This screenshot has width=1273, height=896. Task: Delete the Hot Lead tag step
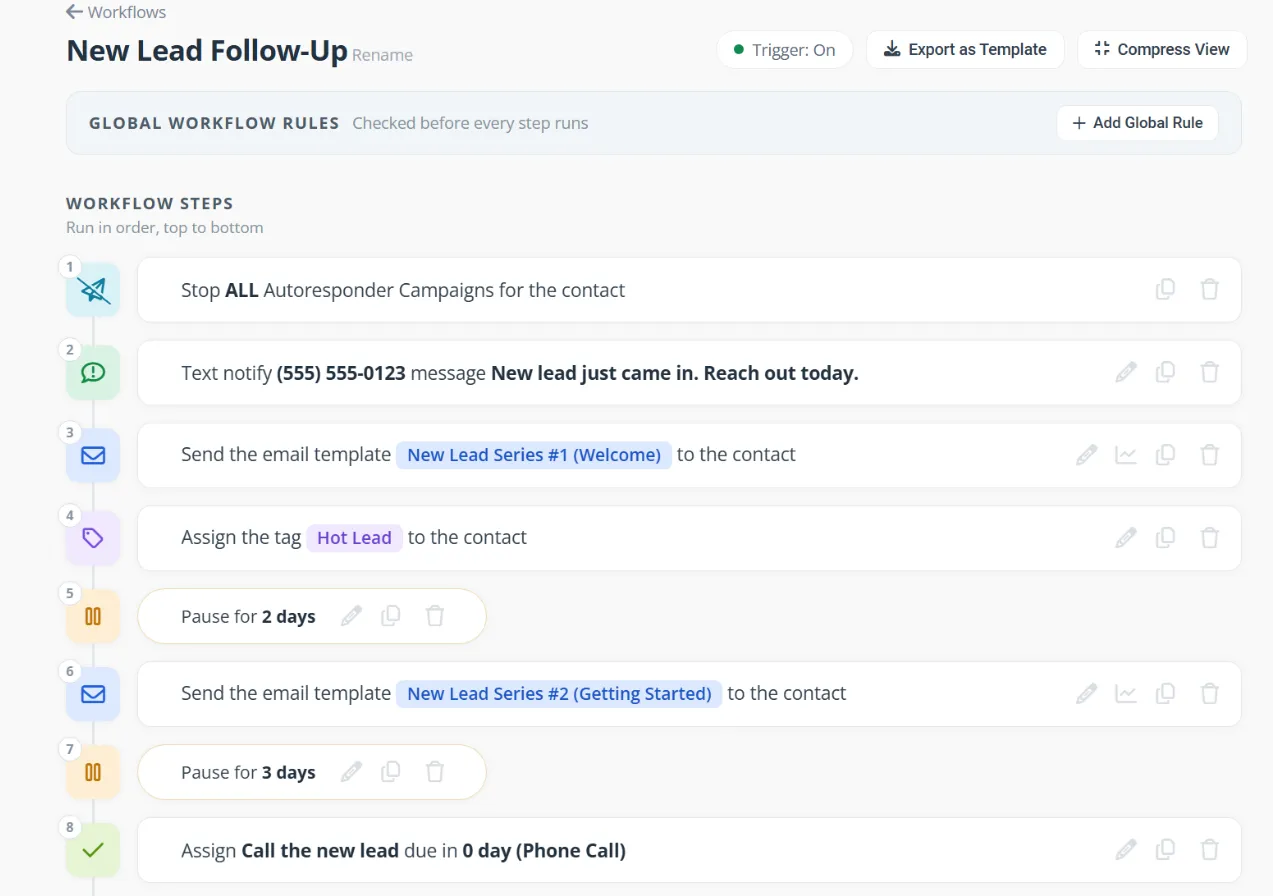click(1209, 538)
